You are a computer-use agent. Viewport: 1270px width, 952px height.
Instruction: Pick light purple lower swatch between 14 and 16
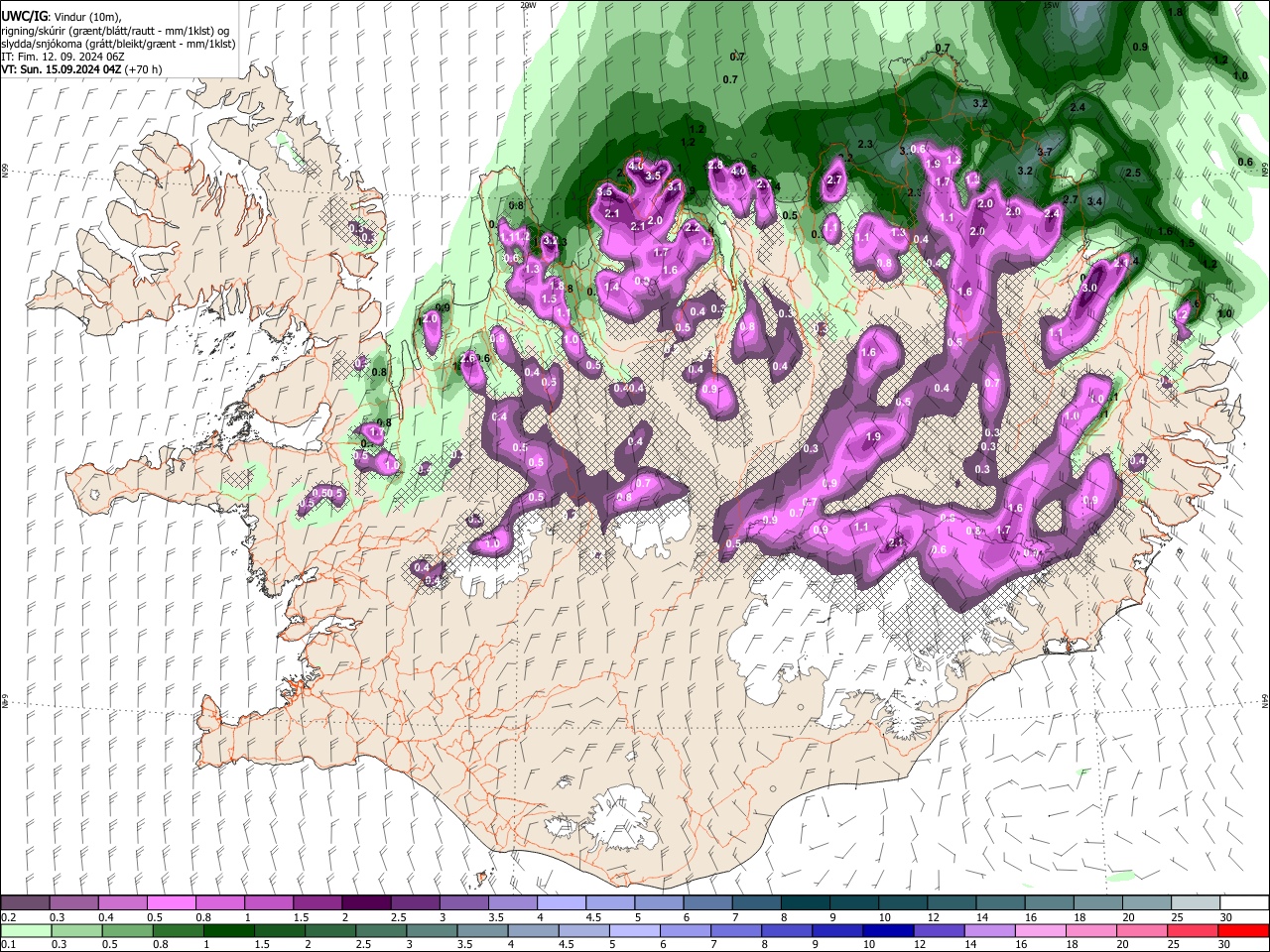click(x=990, y=931)
